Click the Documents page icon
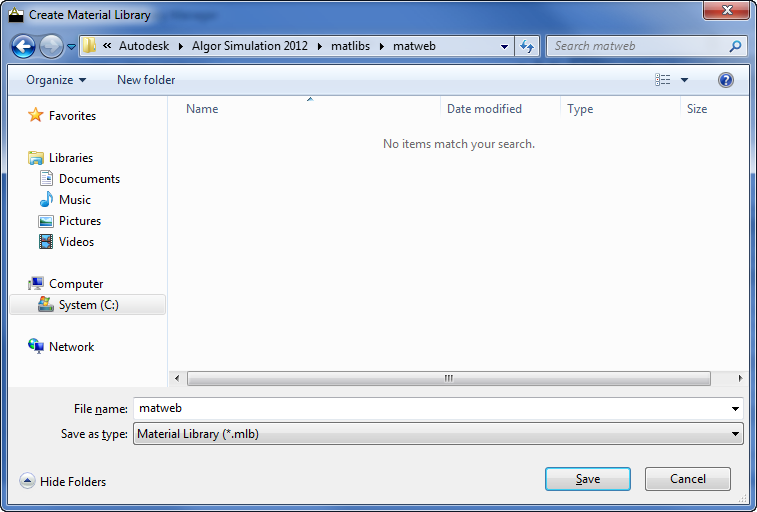The width and height of the screenshot is (757, 512). tap(46, 179)
